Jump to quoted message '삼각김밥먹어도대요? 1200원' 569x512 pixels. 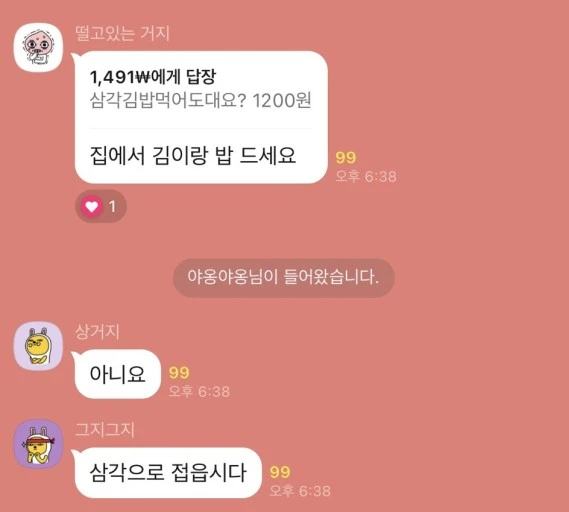200,100
